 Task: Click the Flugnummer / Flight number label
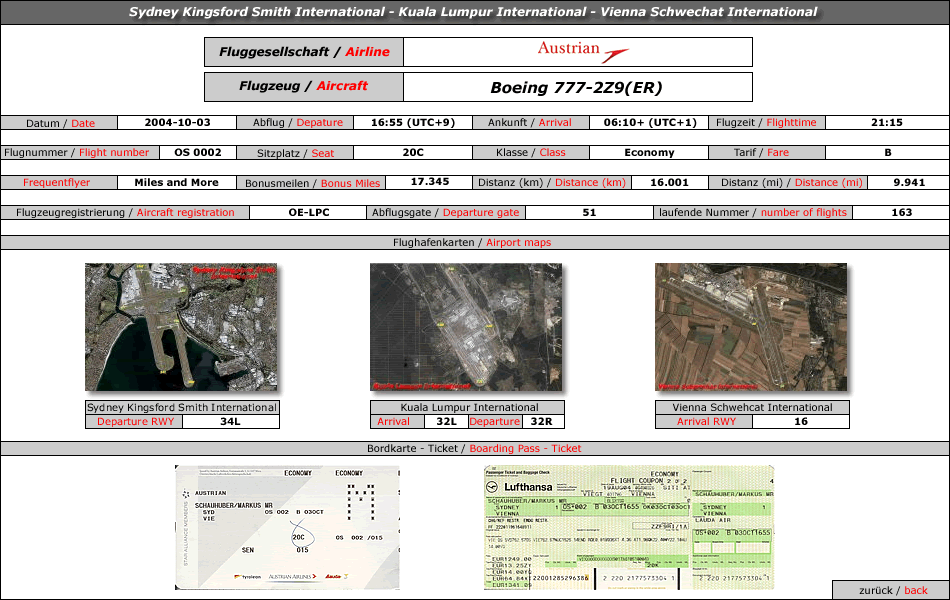pos(76,153)
